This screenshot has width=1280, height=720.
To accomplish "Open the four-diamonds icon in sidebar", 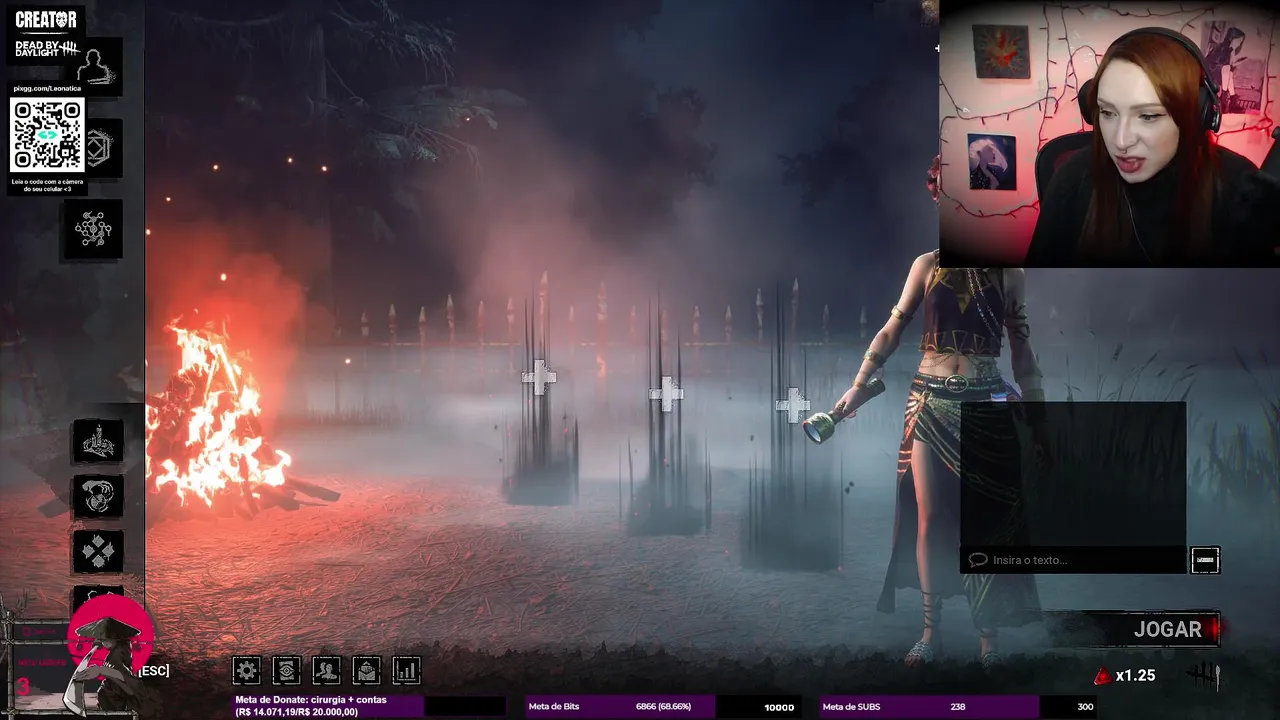I will [x=98, y=551].
